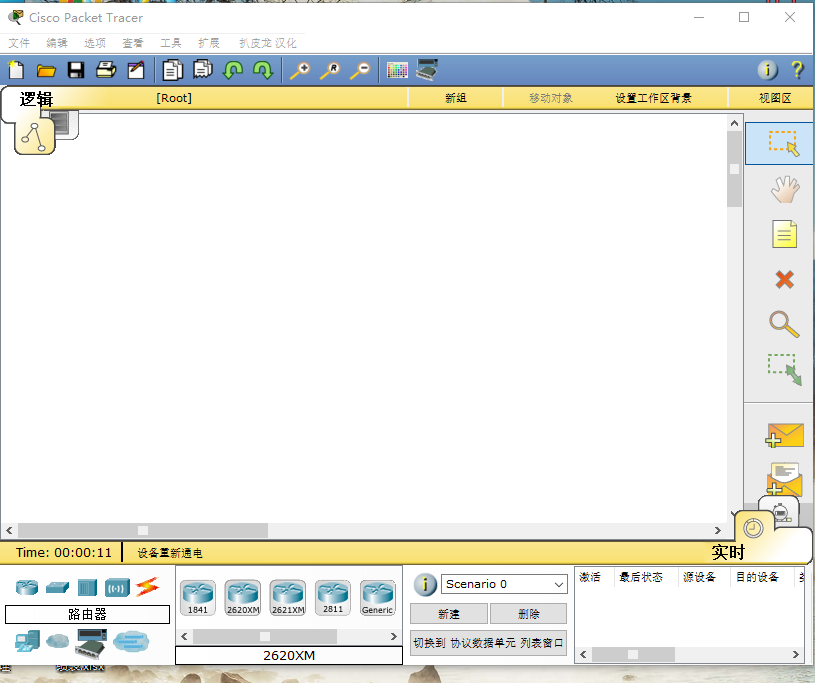
Task: Create a new file from the toolbar
Action: (16, 70)
